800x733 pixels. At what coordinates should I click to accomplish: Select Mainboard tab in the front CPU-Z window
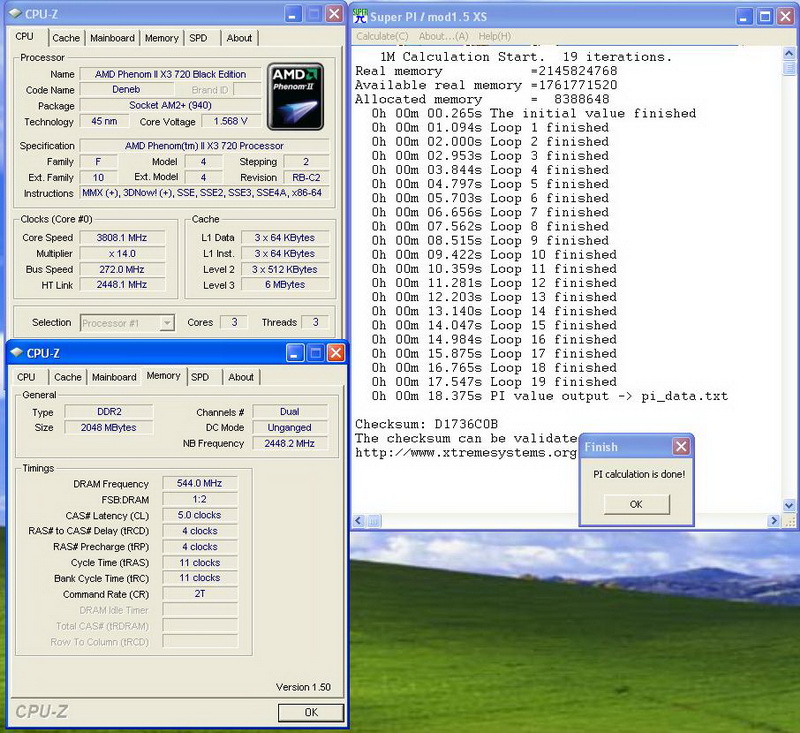pos(114,377)
